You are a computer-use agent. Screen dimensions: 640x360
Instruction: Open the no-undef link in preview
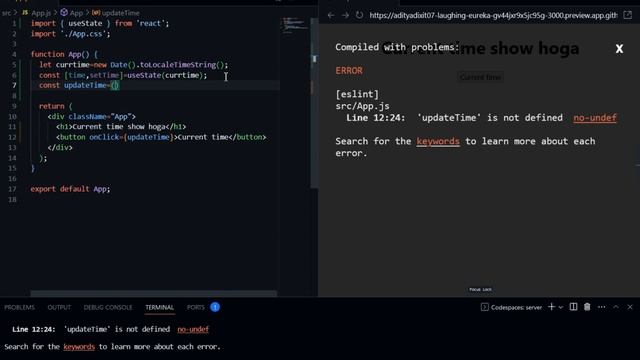tap(595, 118)
